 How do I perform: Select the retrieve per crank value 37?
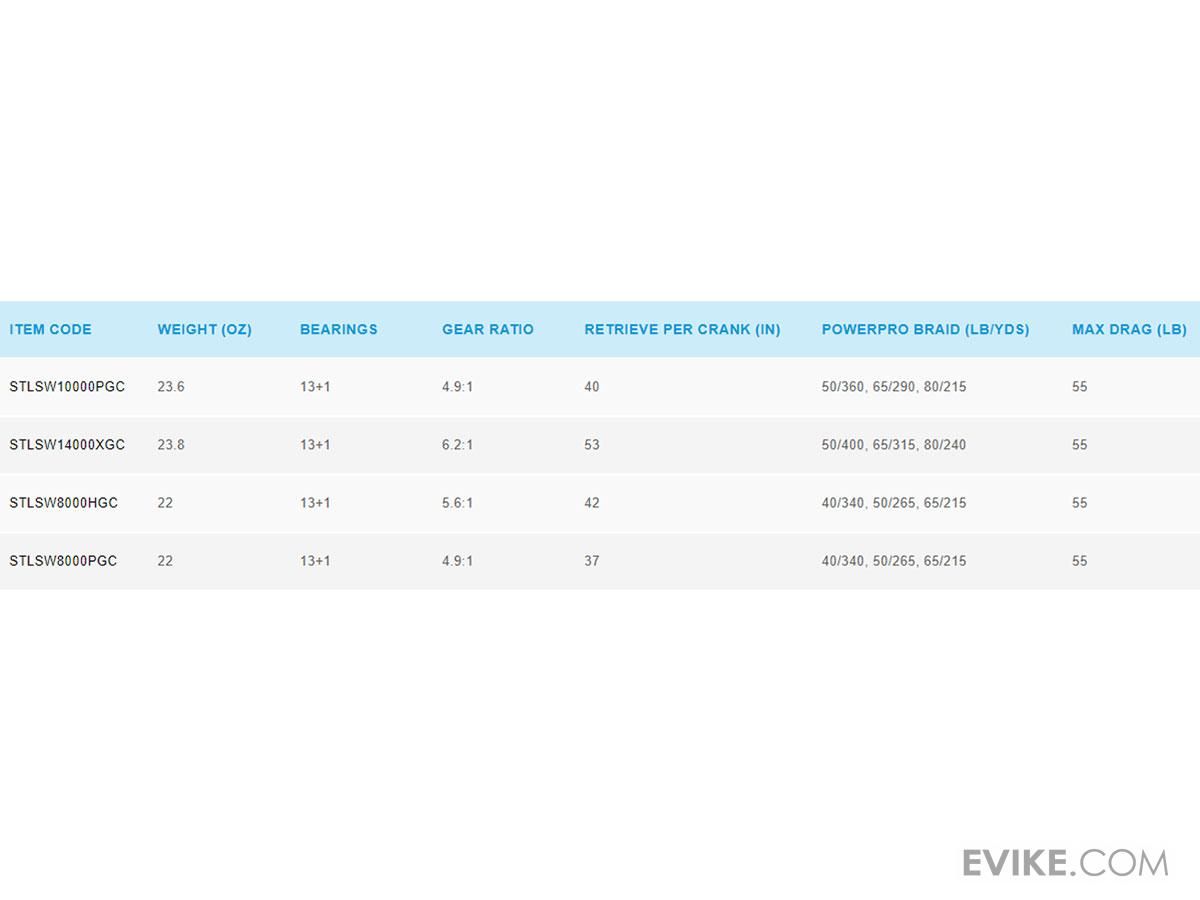pos(592,560)
